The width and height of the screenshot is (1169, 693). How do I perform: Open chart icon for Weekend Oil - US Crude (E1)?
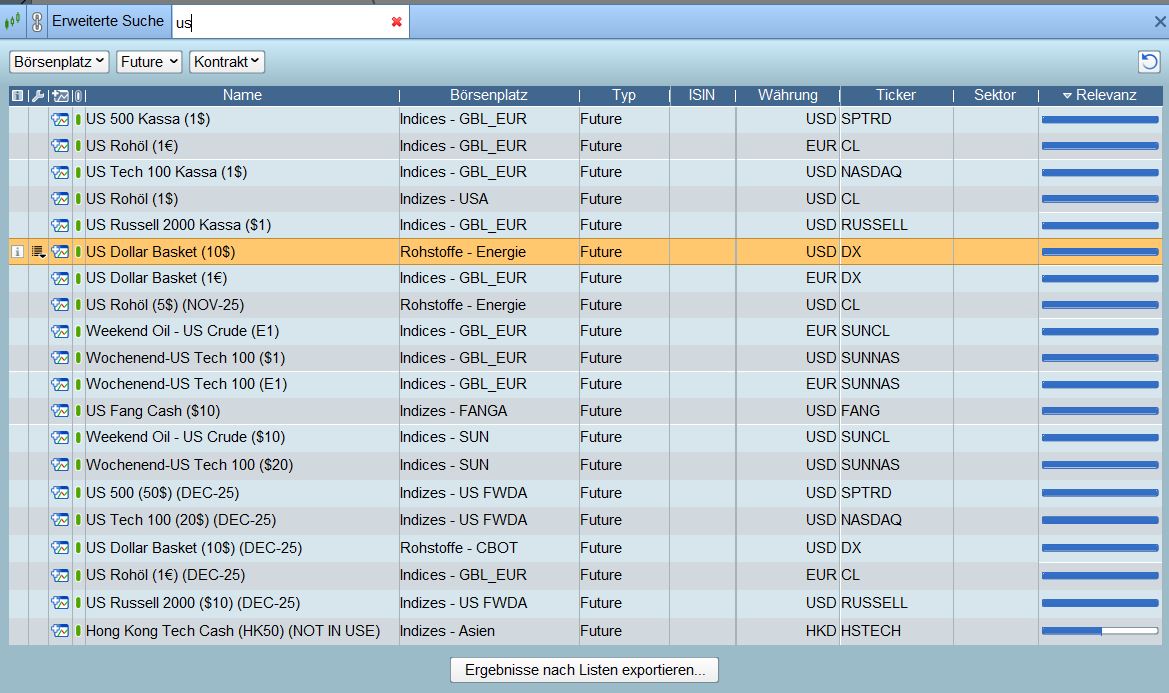[x=60, y=331]
